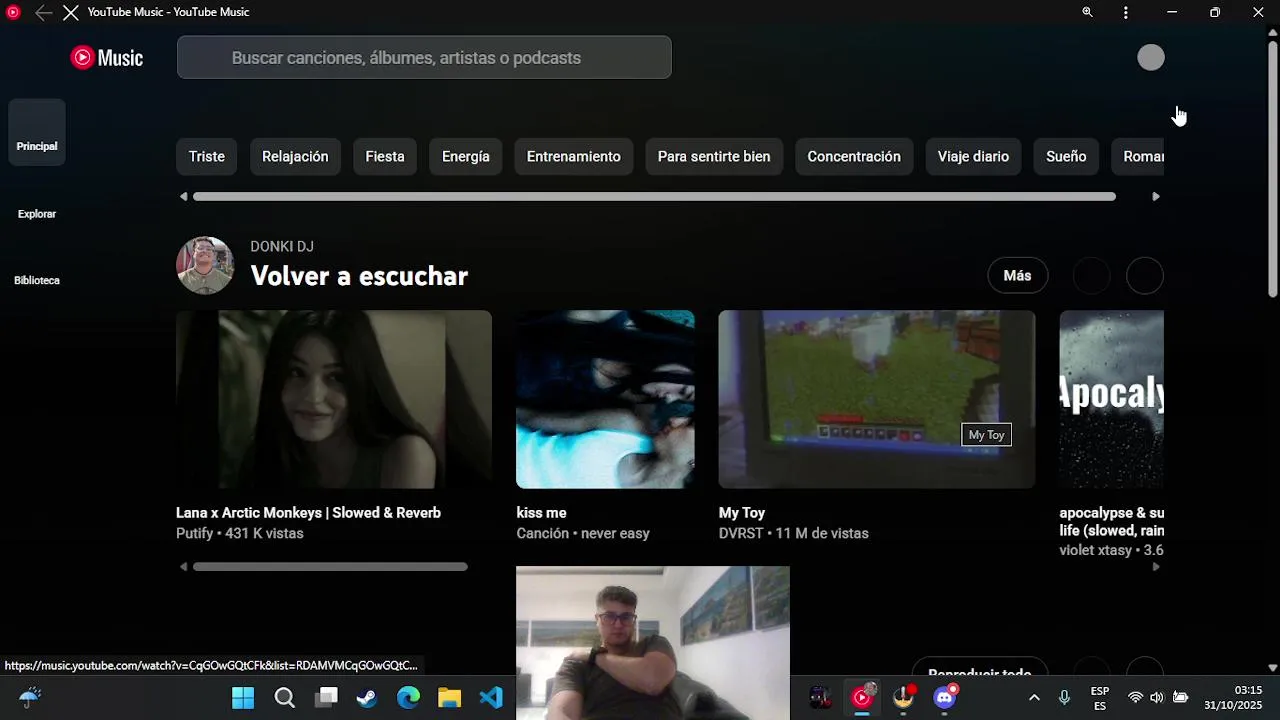Click right arrow of carousel scrollbar
This screenshot has height=720, width=1280.
[x=1156, y=567]
